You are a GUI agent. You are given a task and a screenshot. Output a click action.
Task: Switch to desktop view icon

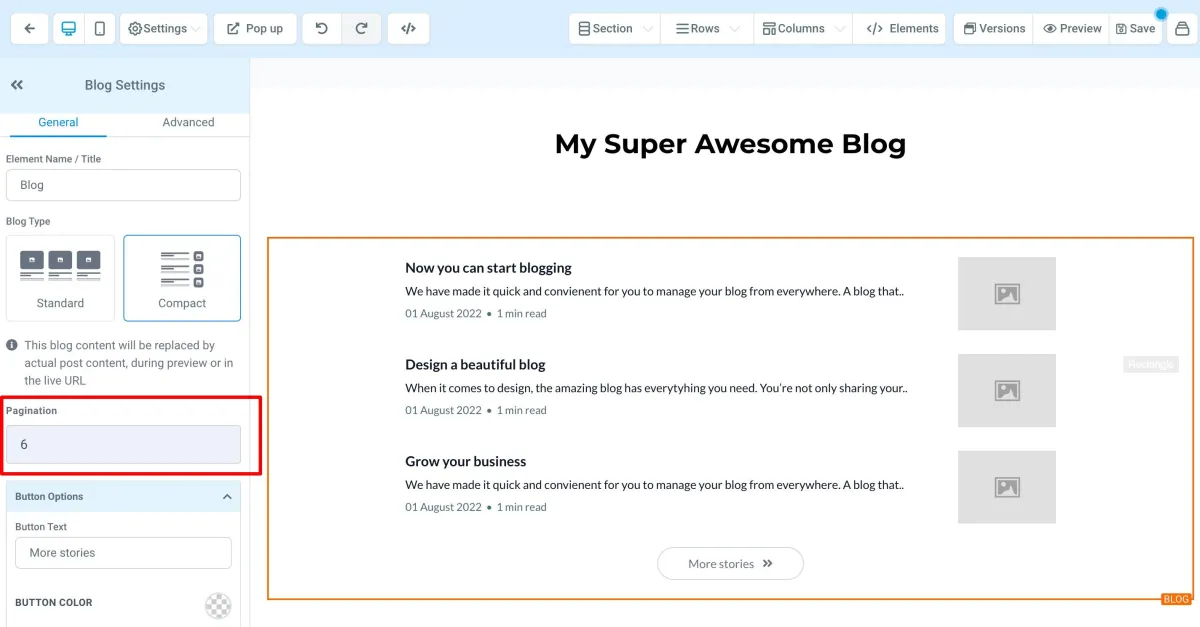(x=69, y=29)
